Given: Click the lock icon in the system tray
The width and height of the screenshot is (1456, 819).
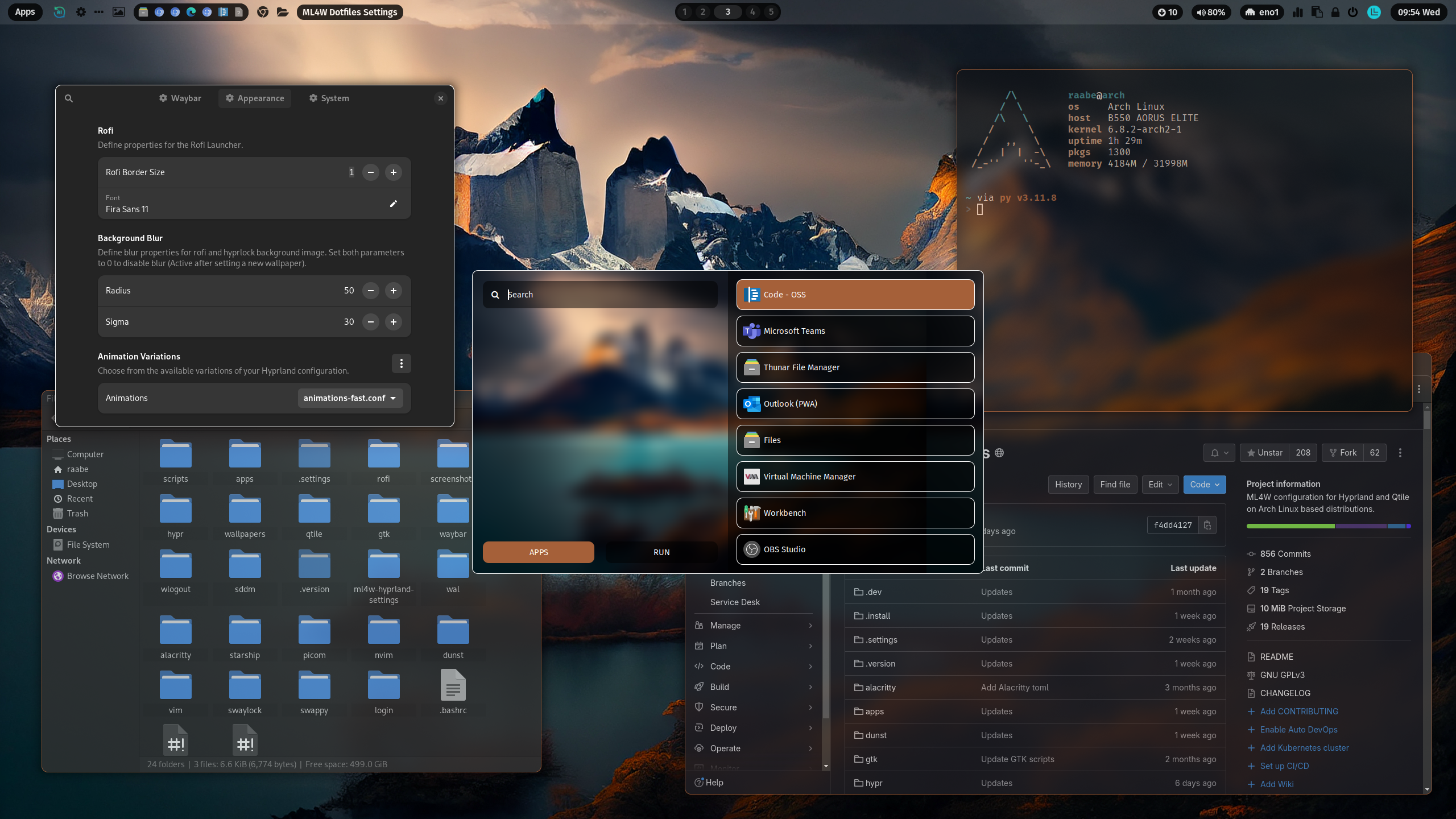Looking at the screenshot, I should coord(1335,12).
